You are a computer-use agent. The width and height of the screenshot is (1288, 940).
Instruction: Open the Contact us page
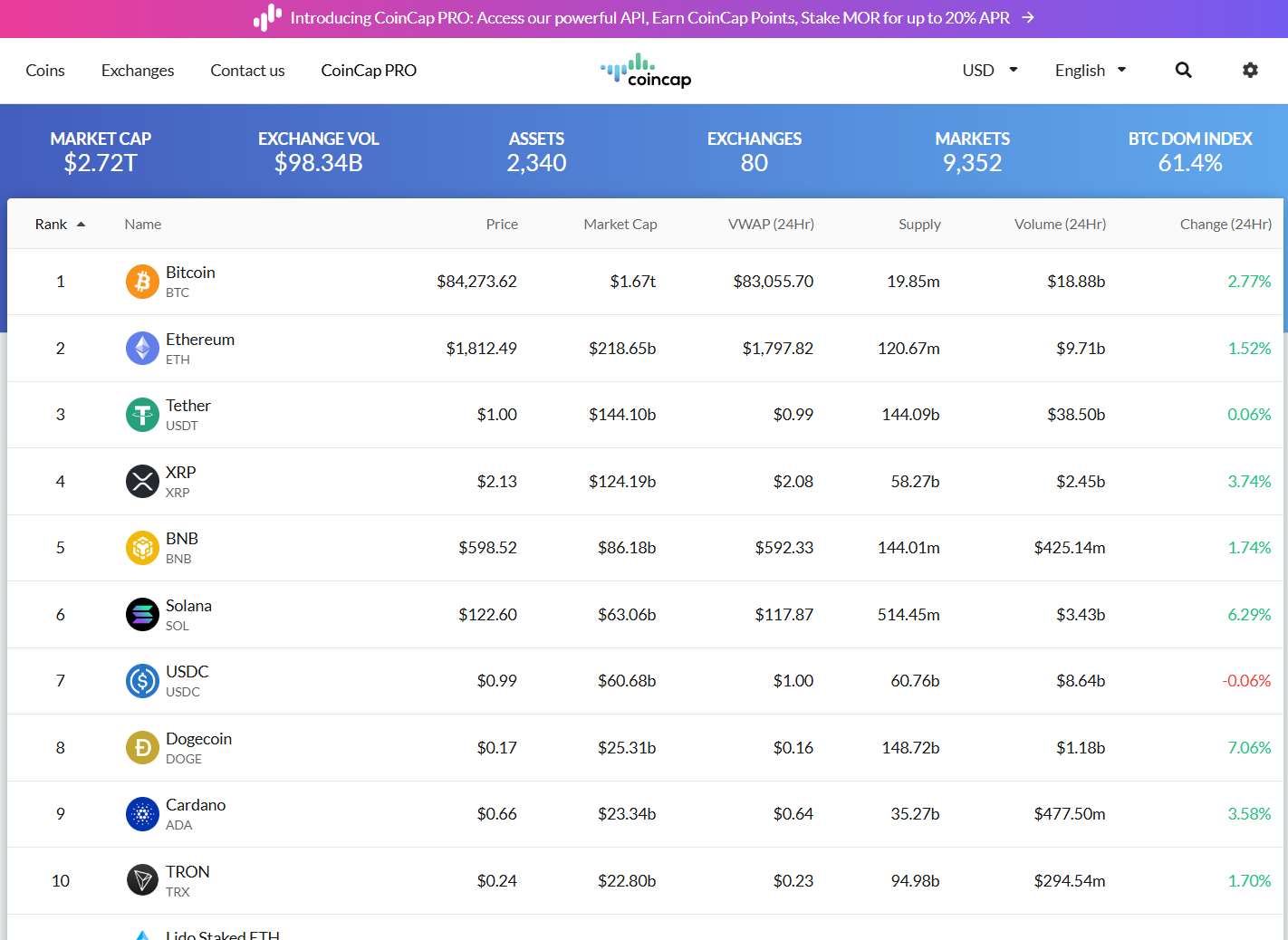[247, 71]
